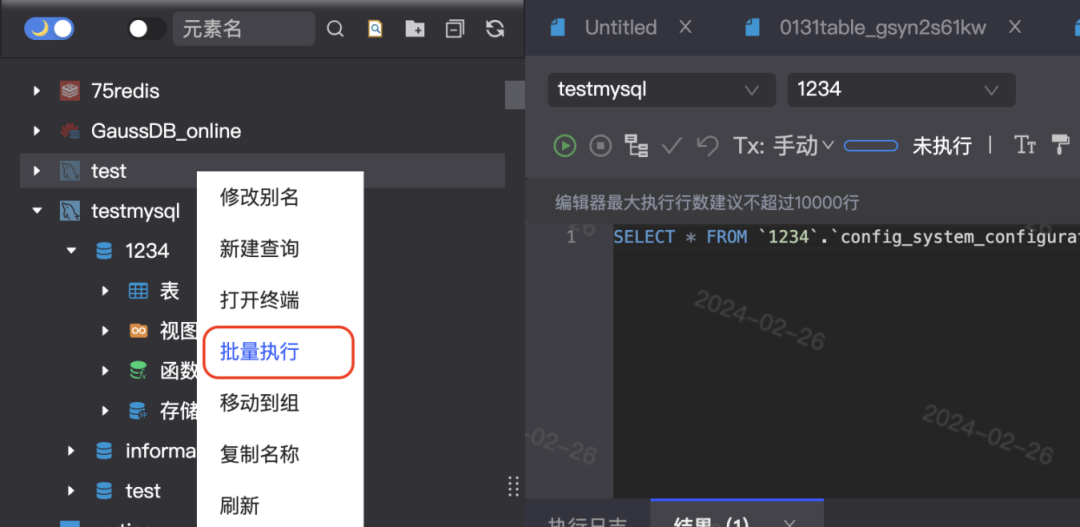Click the text format Tт icon
Image resolution: width=1080 pixels, height=527 pixels.
(x=1026, y=145)
